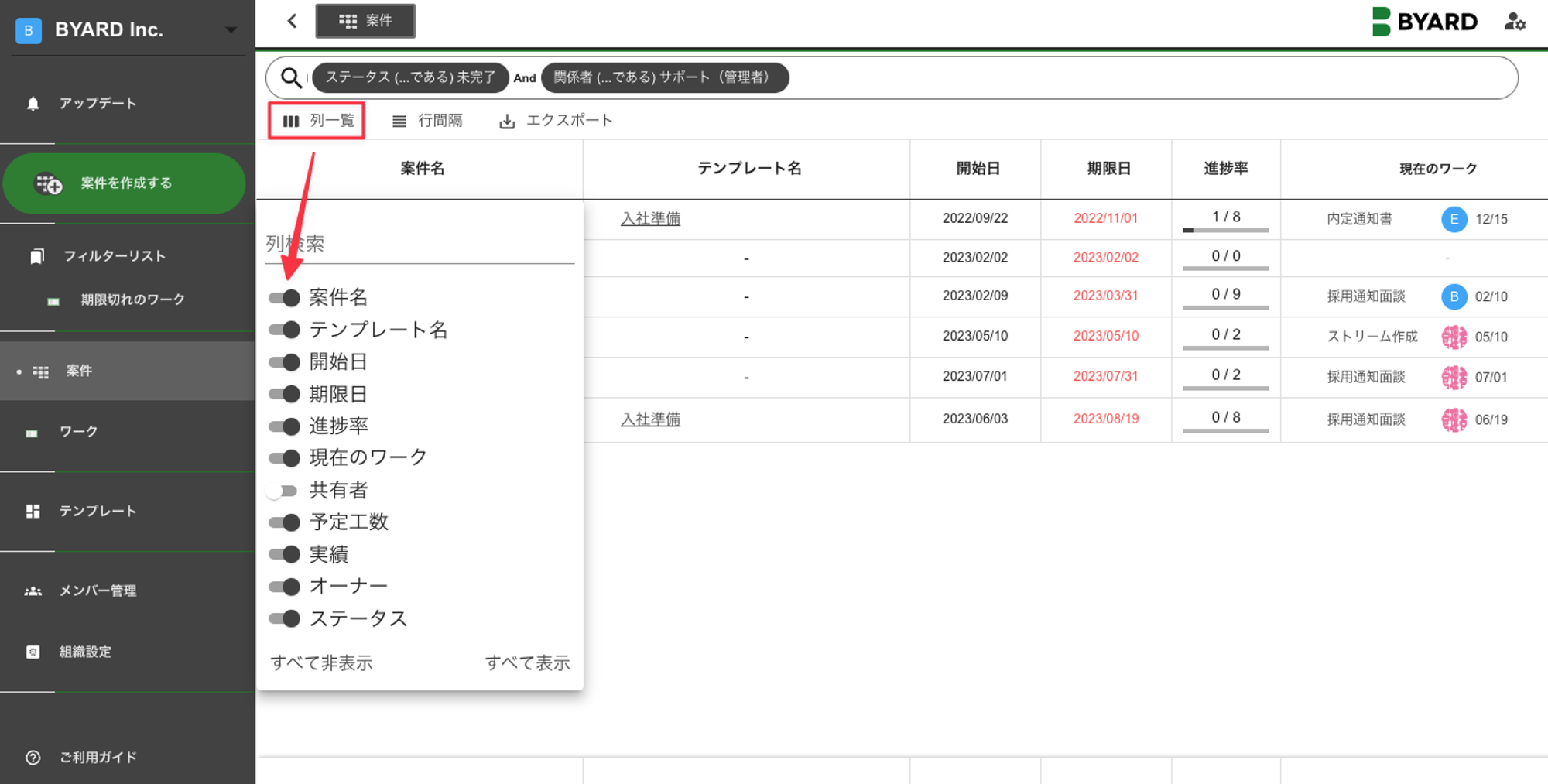Screen dimensions: 1548x784
Task: Expand the BYARD Inc. organization dropdown
Action: tap(231, 30)
